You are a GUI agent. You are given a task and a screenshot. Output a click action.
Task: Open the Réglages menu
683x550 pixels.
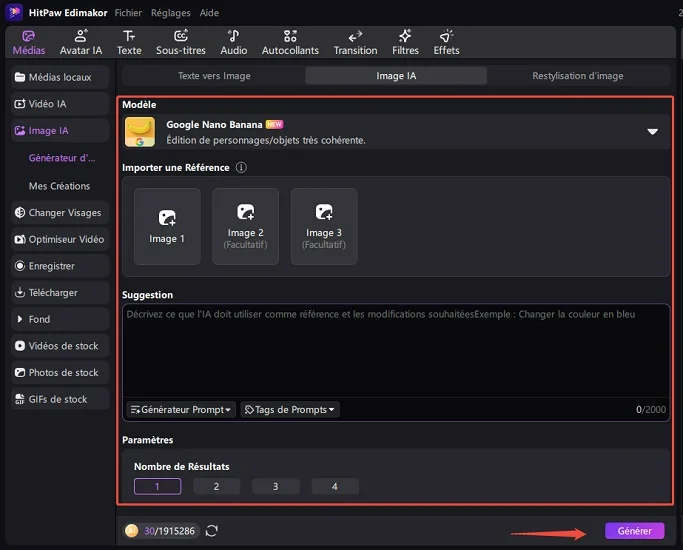(x=171, y=13)
